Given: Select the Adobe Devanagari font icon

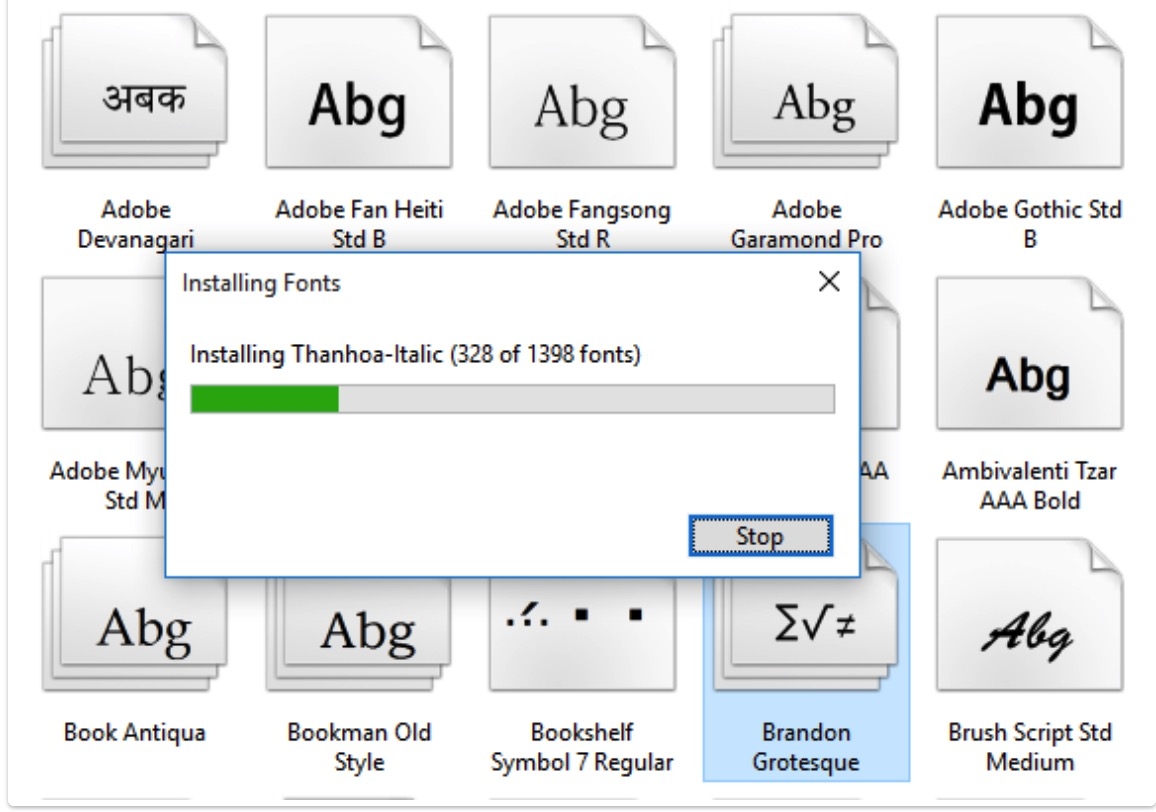Looking at the screenshot, I should click(135, 92).
